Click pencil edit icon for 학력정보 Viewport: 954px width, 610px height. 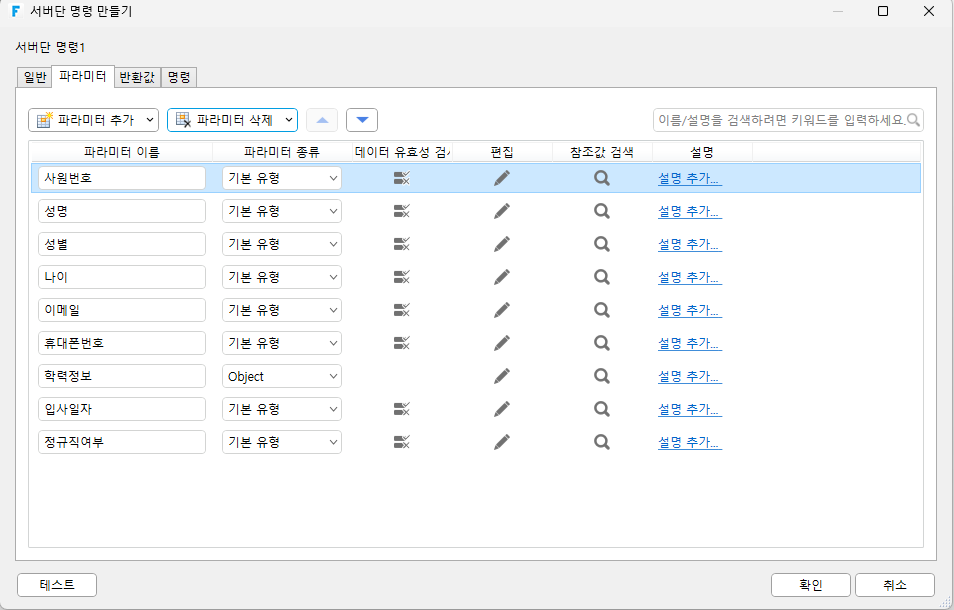(502, 376)
